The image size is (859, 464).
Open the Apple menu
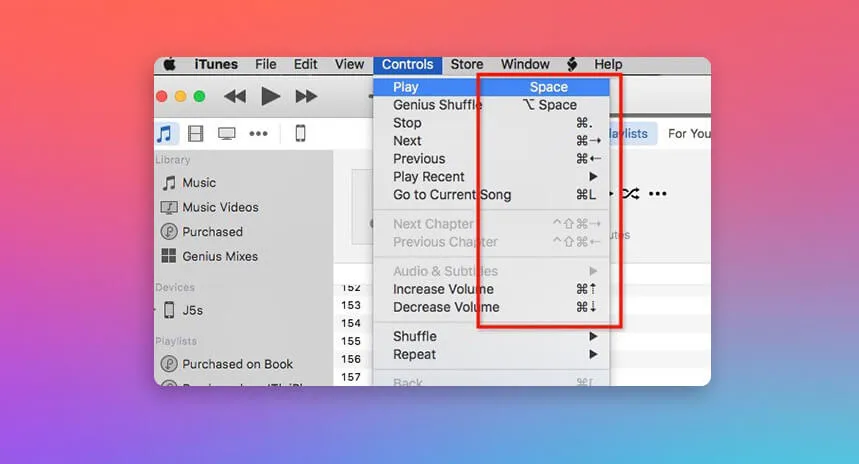[x=170, y=65]
